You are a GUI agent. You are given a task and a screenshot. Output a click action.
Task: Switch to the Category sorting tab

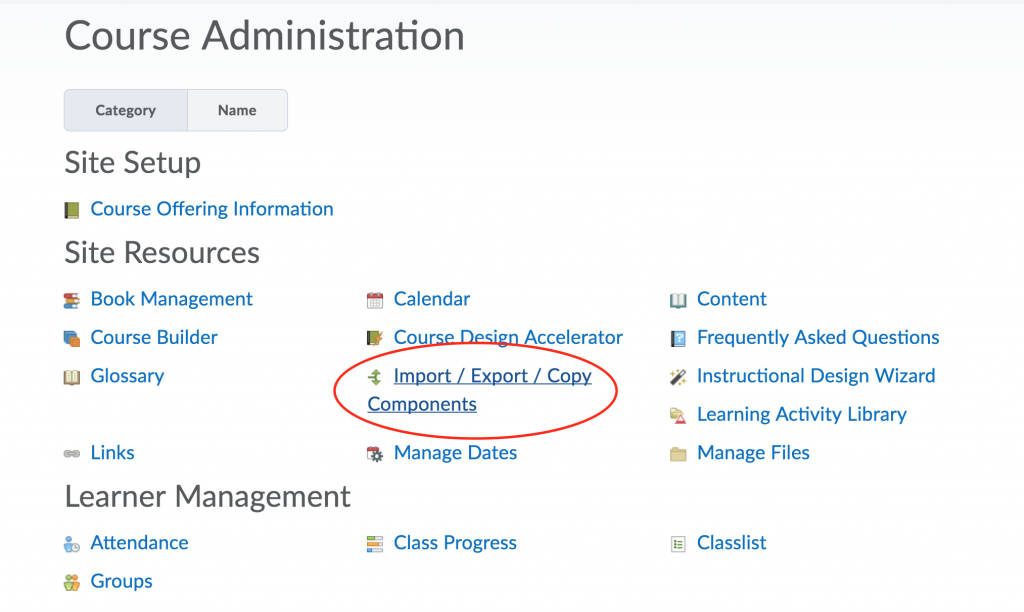[125, 110]
